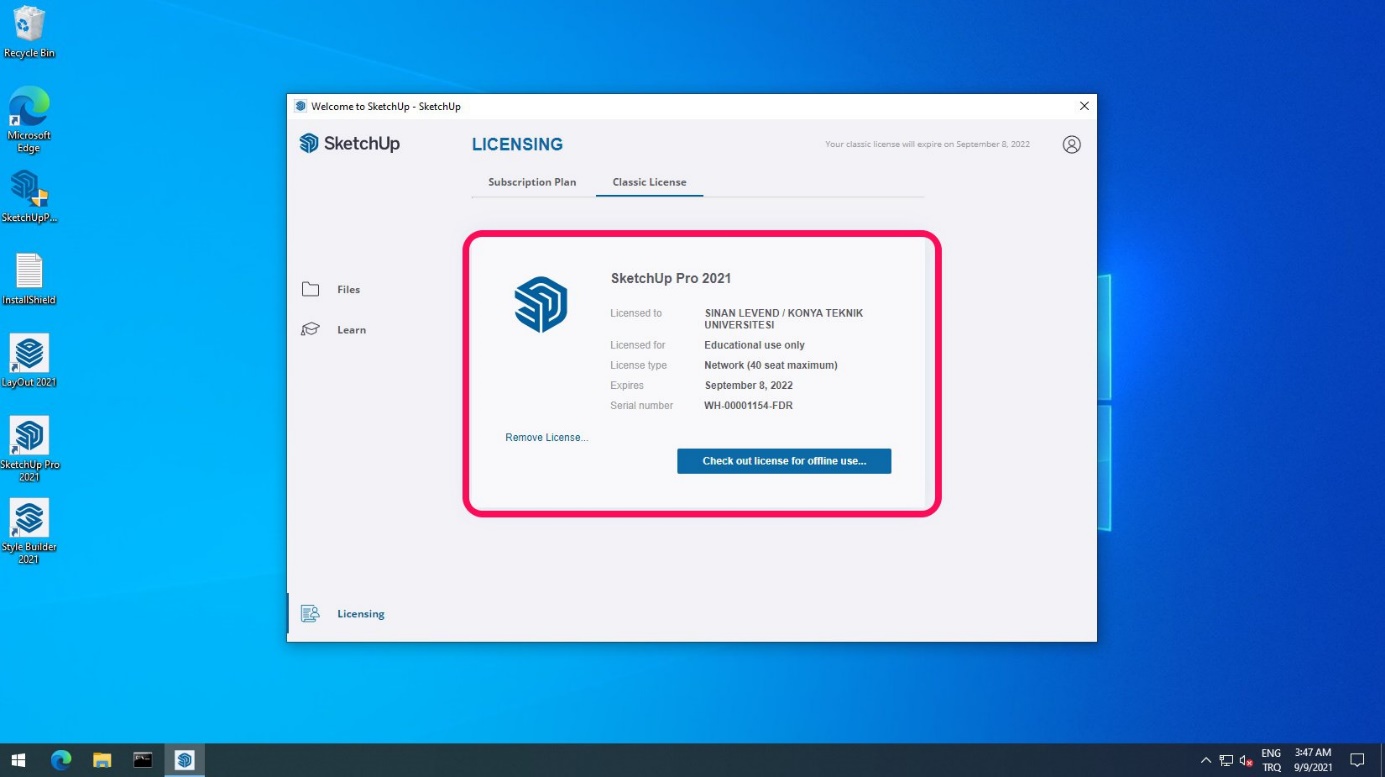Click the large SketchUp Pro 2021 license logo
1385x777 pixels.
[x=541, y=304]
